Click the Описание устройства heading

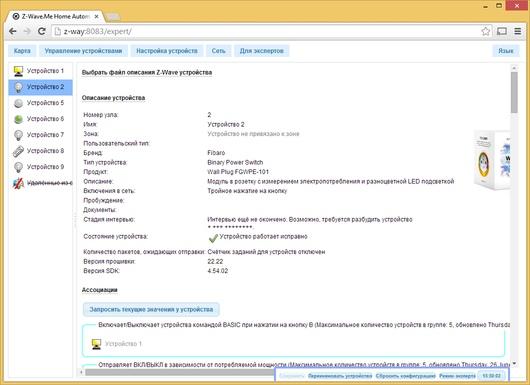coord(114,98)
